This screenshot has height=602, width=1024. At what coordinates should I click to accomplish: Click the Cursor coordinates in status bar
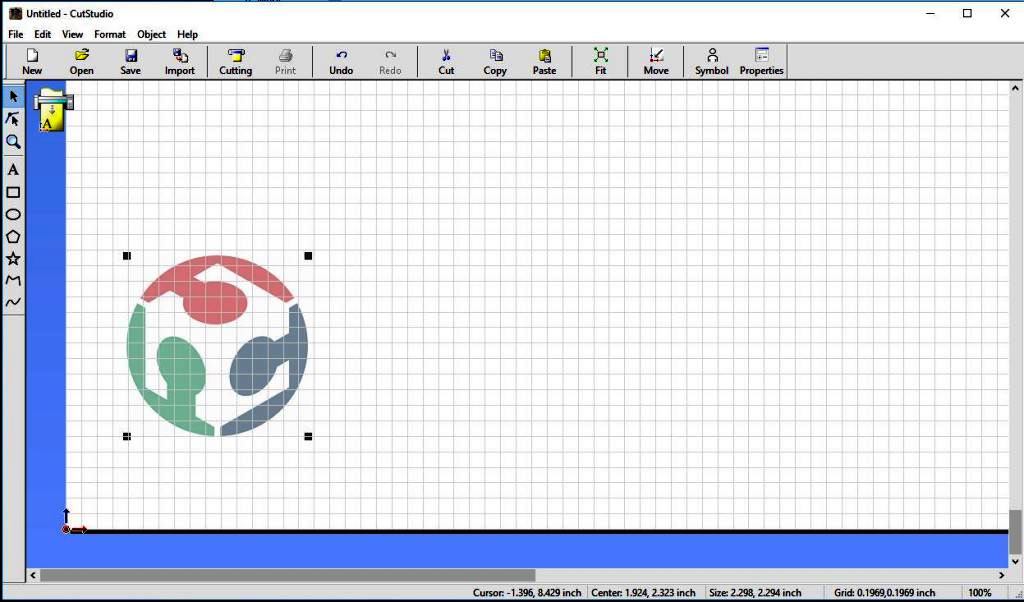coord(527,592)
